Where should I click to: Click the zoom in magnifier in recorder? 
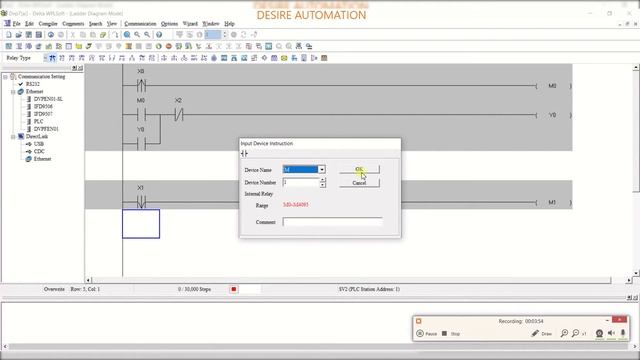(x=564, y=333)
